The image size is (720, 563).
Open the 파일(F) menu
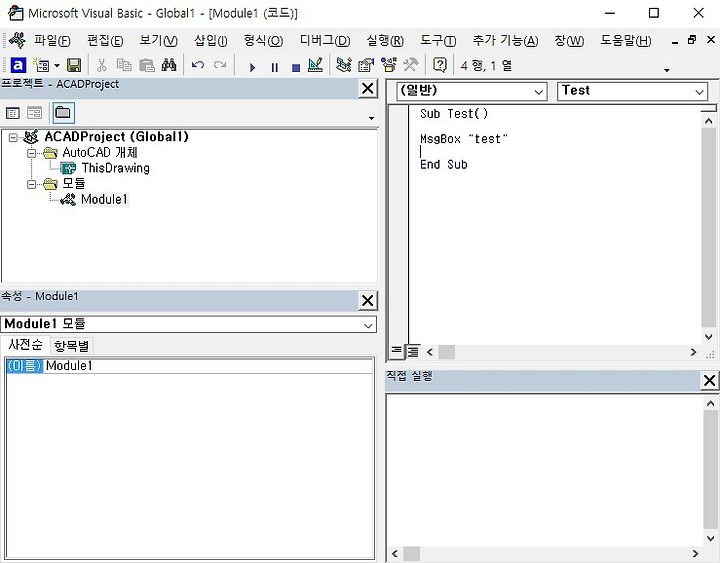click(52, 41)
